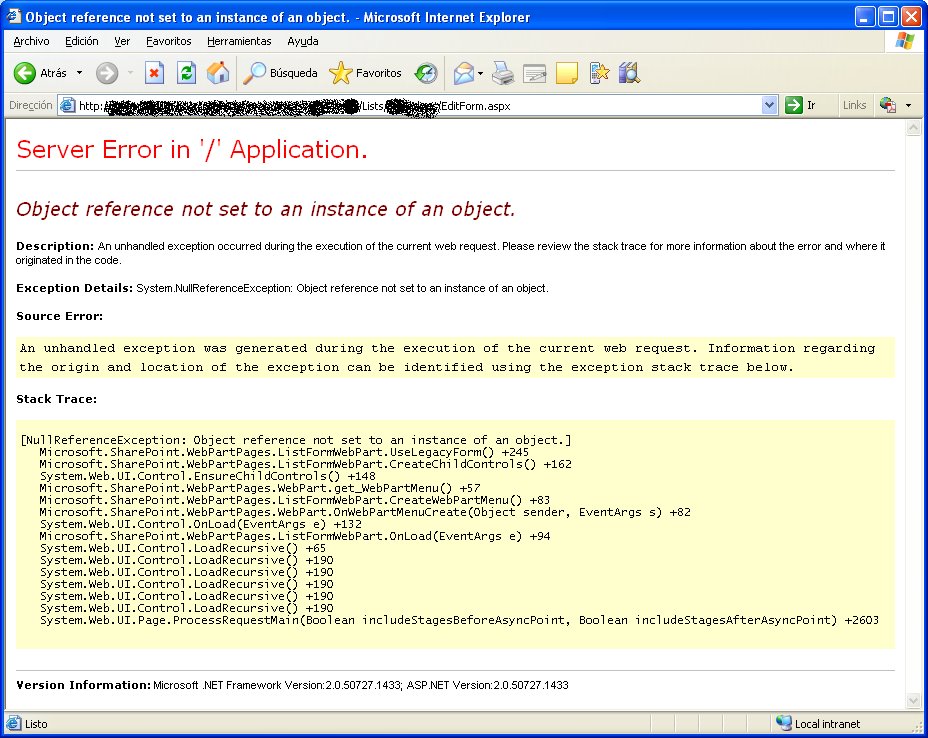Minimize the Internet Explorer window
928x738 pixels.
[x=865, y=17]
